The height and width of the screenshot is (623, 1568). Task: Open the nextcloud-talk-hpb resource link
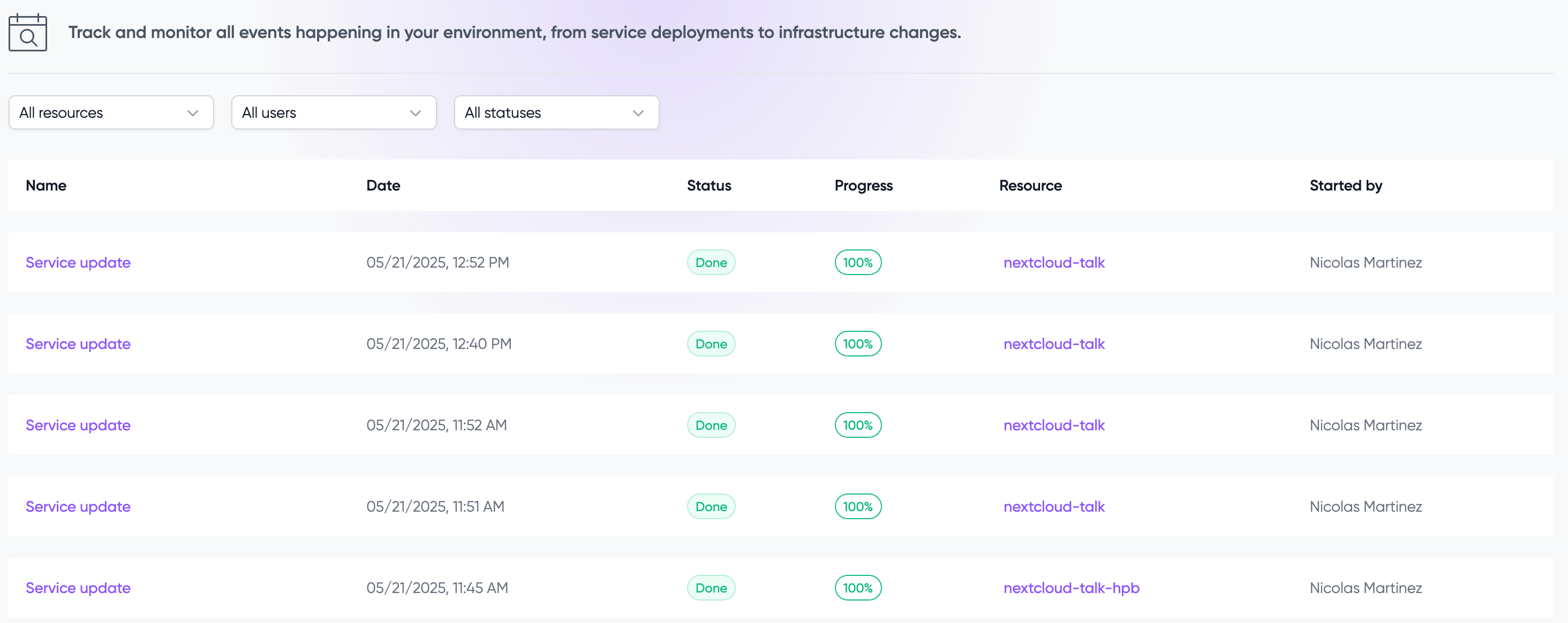coord(1071,588)
